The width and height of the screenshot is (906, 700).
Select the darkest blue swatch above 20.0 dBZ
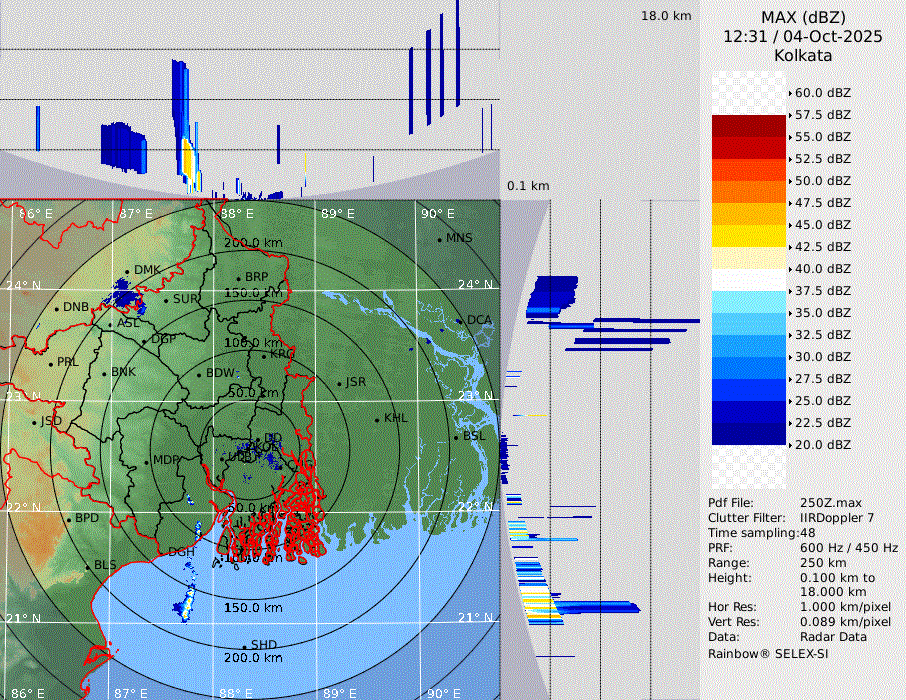[749, 433]
